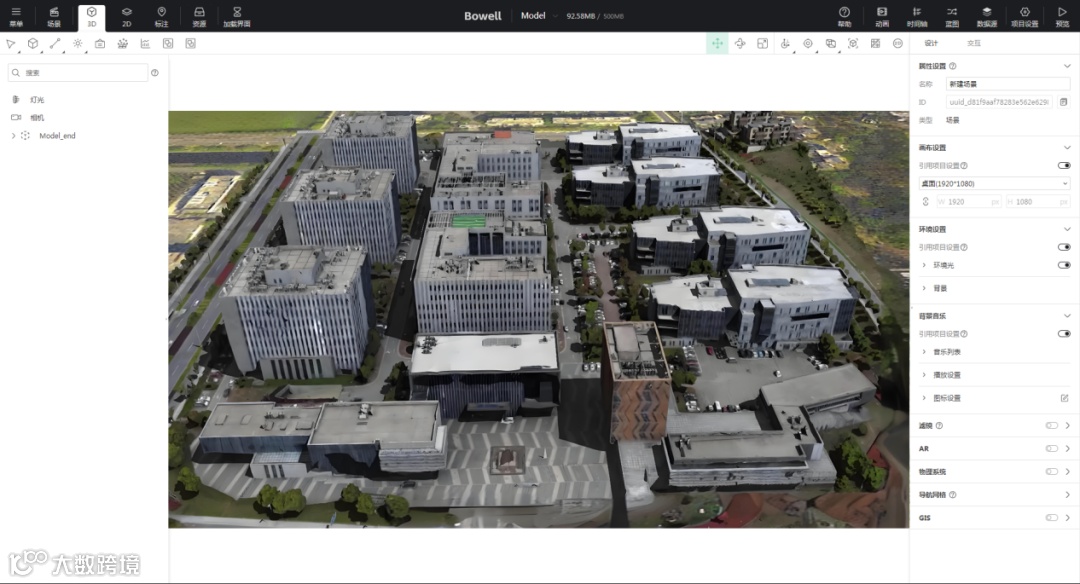1080x584 pixels.
Task: Click the edit icon next to 图标设置
Action: pos(1064,398)
